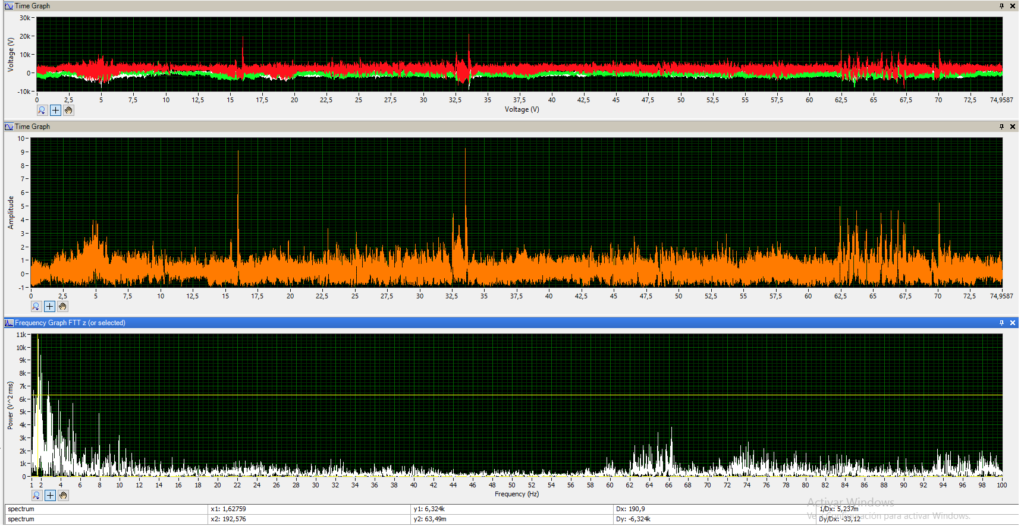Select the Voltage Time Graph title bar
This screenshot has height=529, width=1024.
tap(511, 5)
